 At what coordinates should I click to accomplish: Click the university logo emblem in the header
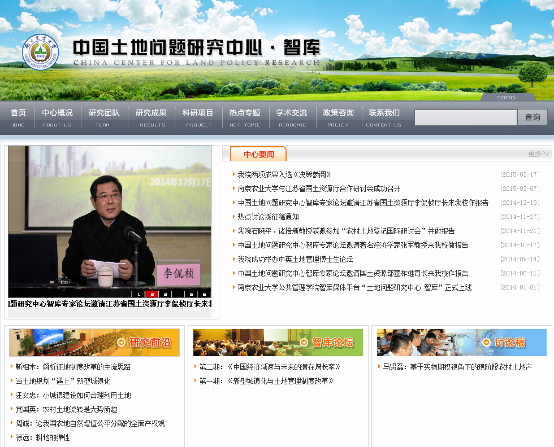(x=40, y=52)
